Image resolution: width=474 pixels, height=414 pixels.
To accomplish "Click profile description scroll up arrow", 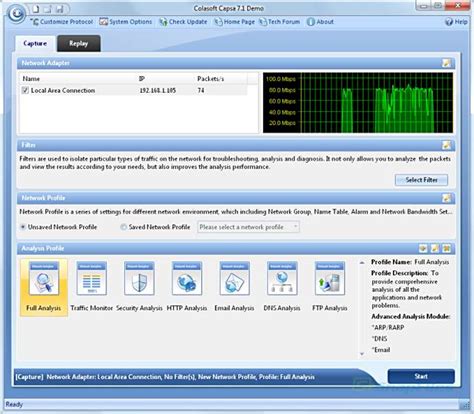I will click(362, 263).
